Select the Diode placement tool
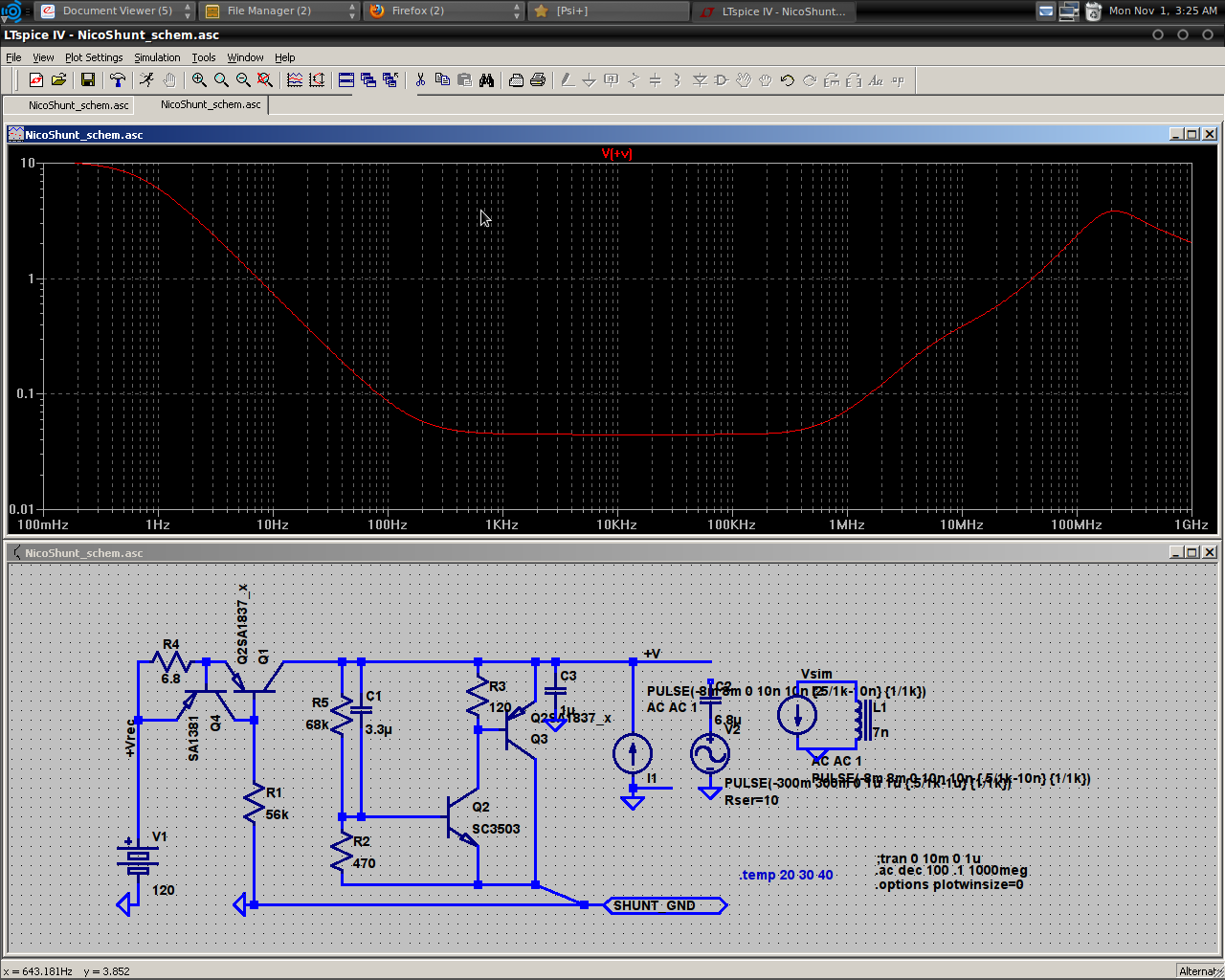This screenshot has height=980, width=1225. pyautogui.click(x=700, y=80)
